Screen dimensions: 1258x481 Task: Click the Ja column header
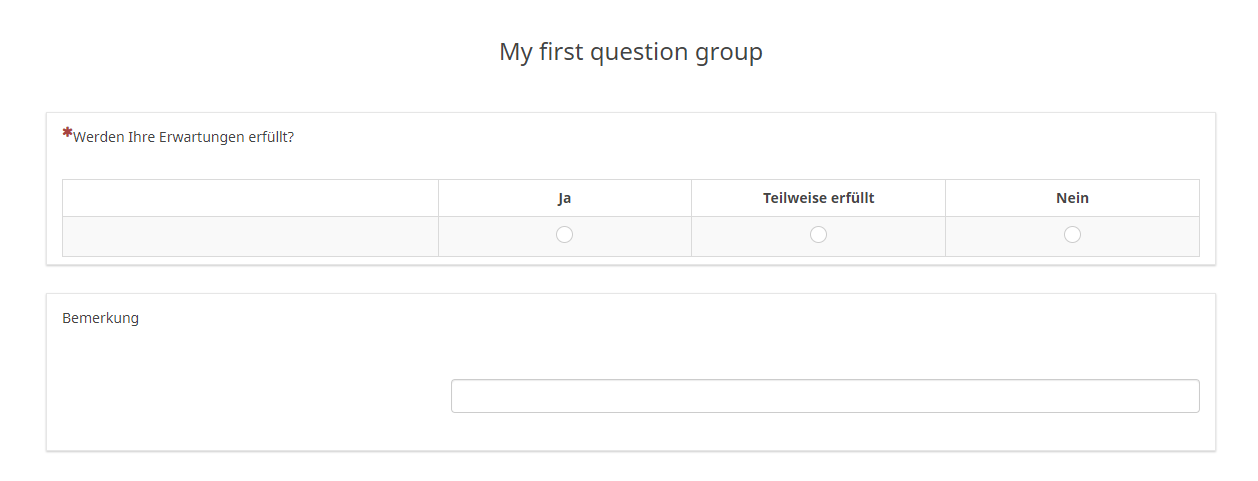565,198
